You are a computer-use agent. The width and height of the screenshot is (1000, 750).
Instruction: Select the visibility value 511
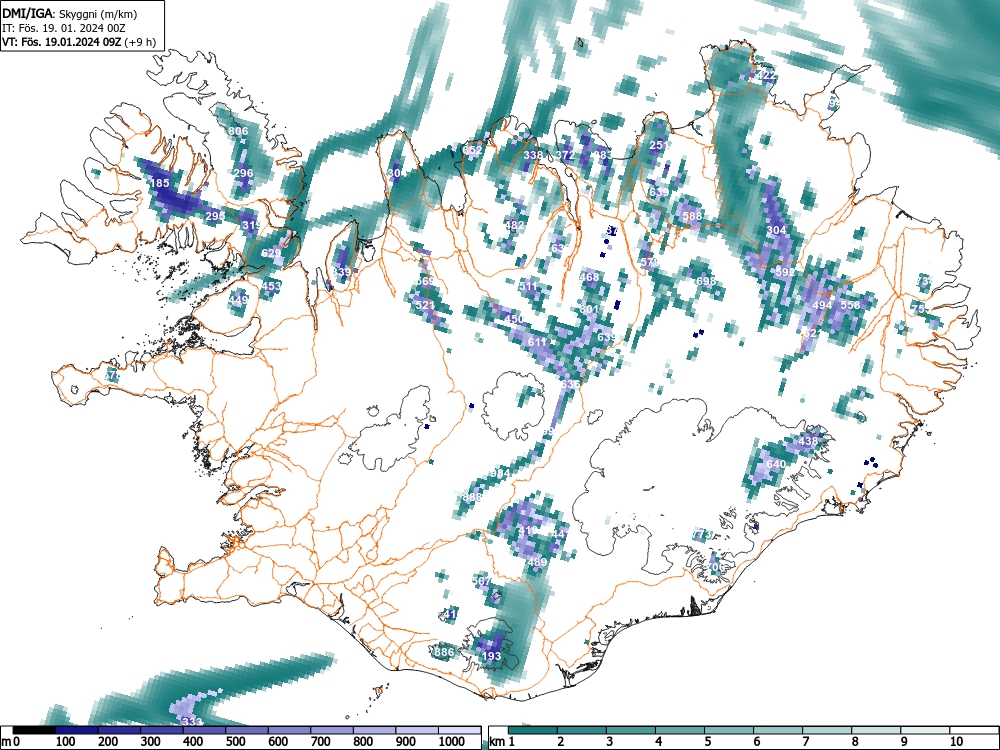coord(528,286)
